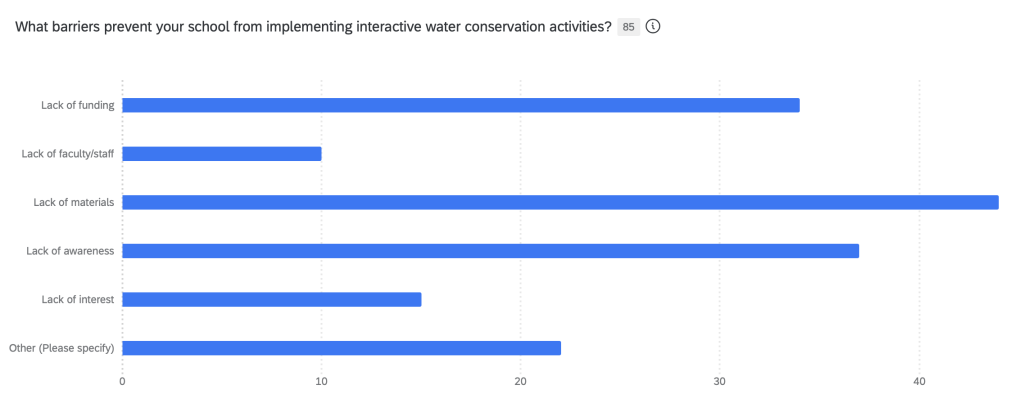
Task: Click the Lack of materials bar
Action: click(x=560, y=202)
